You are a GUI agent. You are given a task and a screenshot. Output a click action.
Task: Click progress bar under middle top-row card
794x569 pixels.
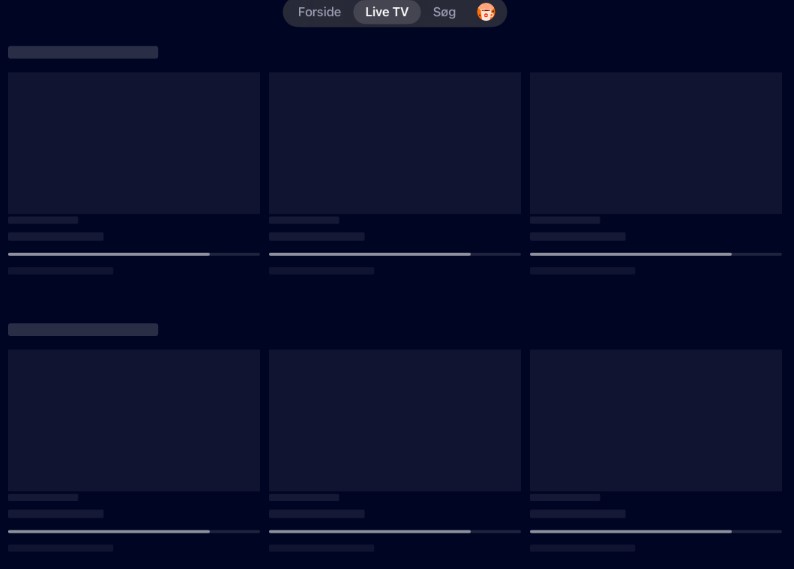click(x=395, y=254)
